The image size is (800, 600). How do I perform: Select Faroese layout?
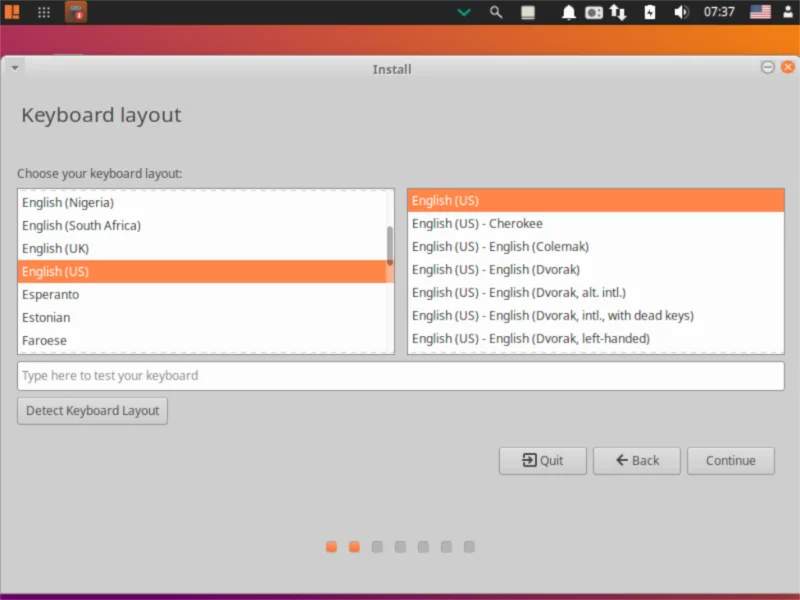point(202,340)
